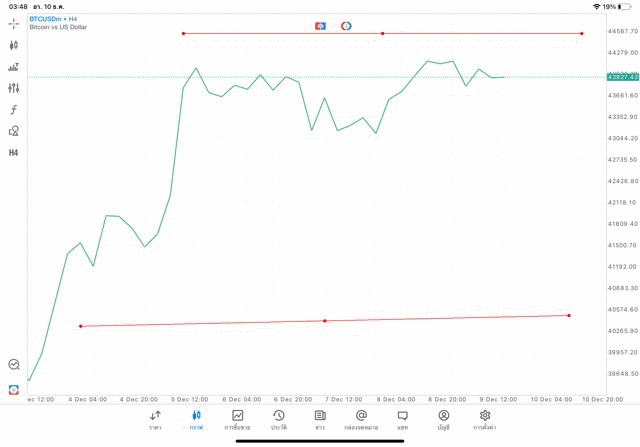Open the การตั้งค่า (Settings) tab
Image resolution: width=640 pixels, height=447 pixels.
coord(485,419)
